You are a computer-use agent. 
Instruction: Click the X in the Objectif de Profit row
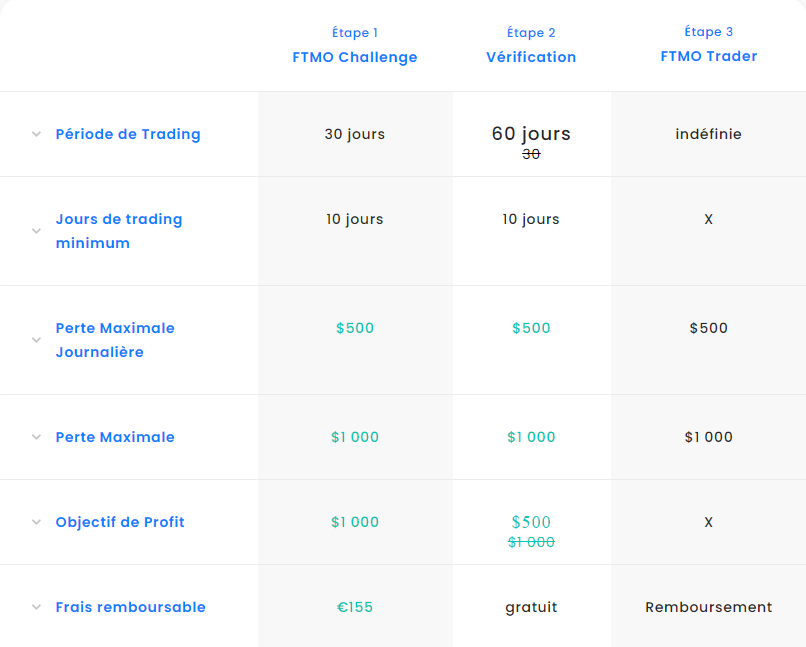pos(708,523)
